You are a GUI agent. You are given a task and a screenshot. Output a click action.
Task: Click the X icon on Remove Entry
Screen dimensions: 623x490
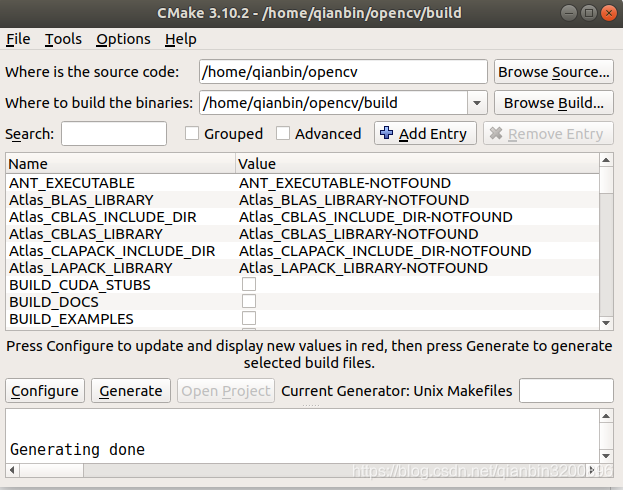[x=496, y=133]
